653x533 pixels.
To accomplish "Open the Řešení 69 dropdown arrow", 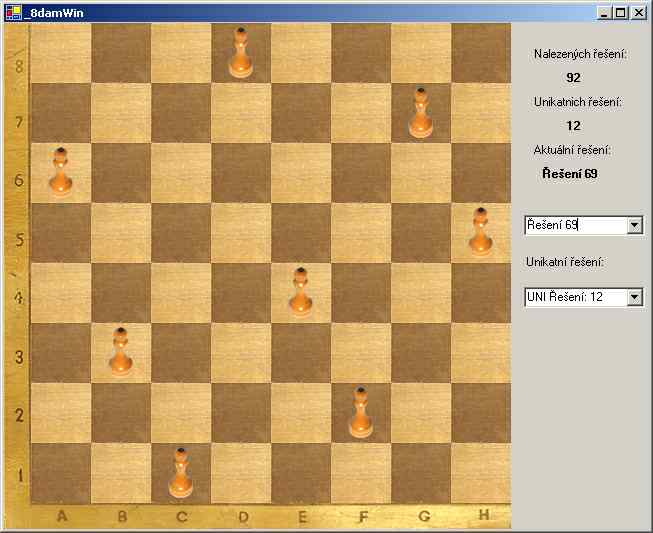I will [x=635, y=225].
